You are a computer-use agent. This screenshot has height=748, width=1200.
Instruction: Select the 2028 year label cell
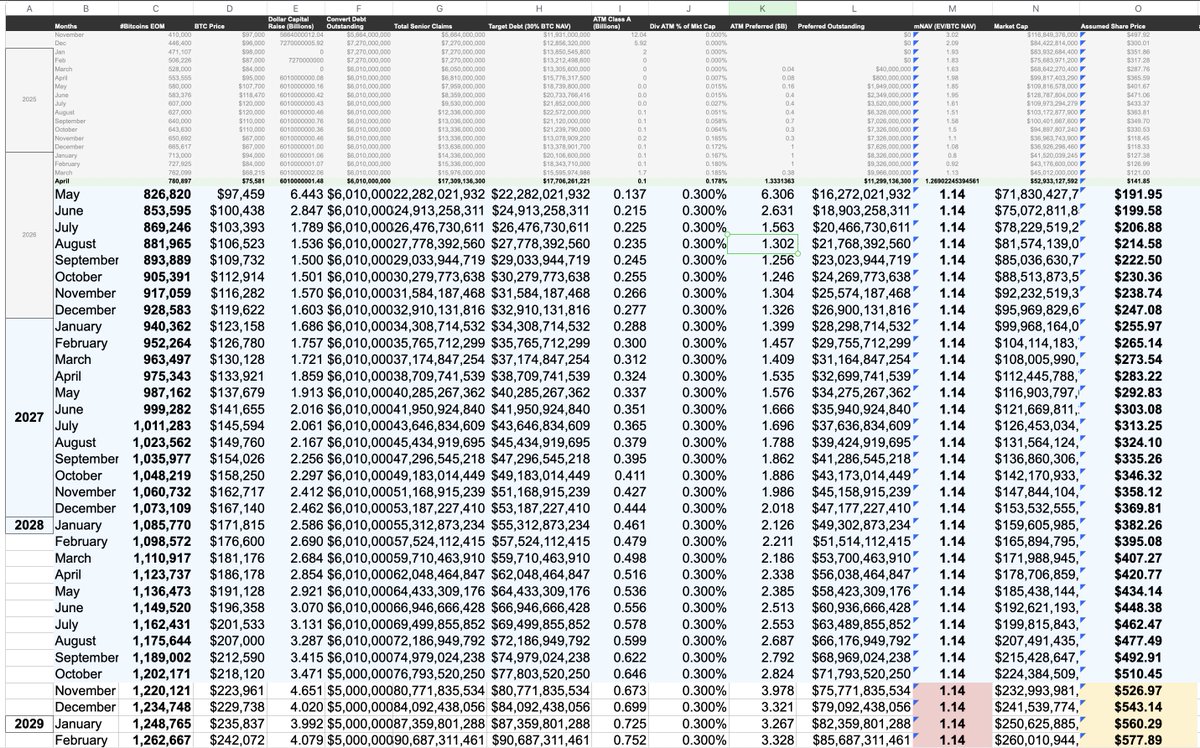click(26, 524)
